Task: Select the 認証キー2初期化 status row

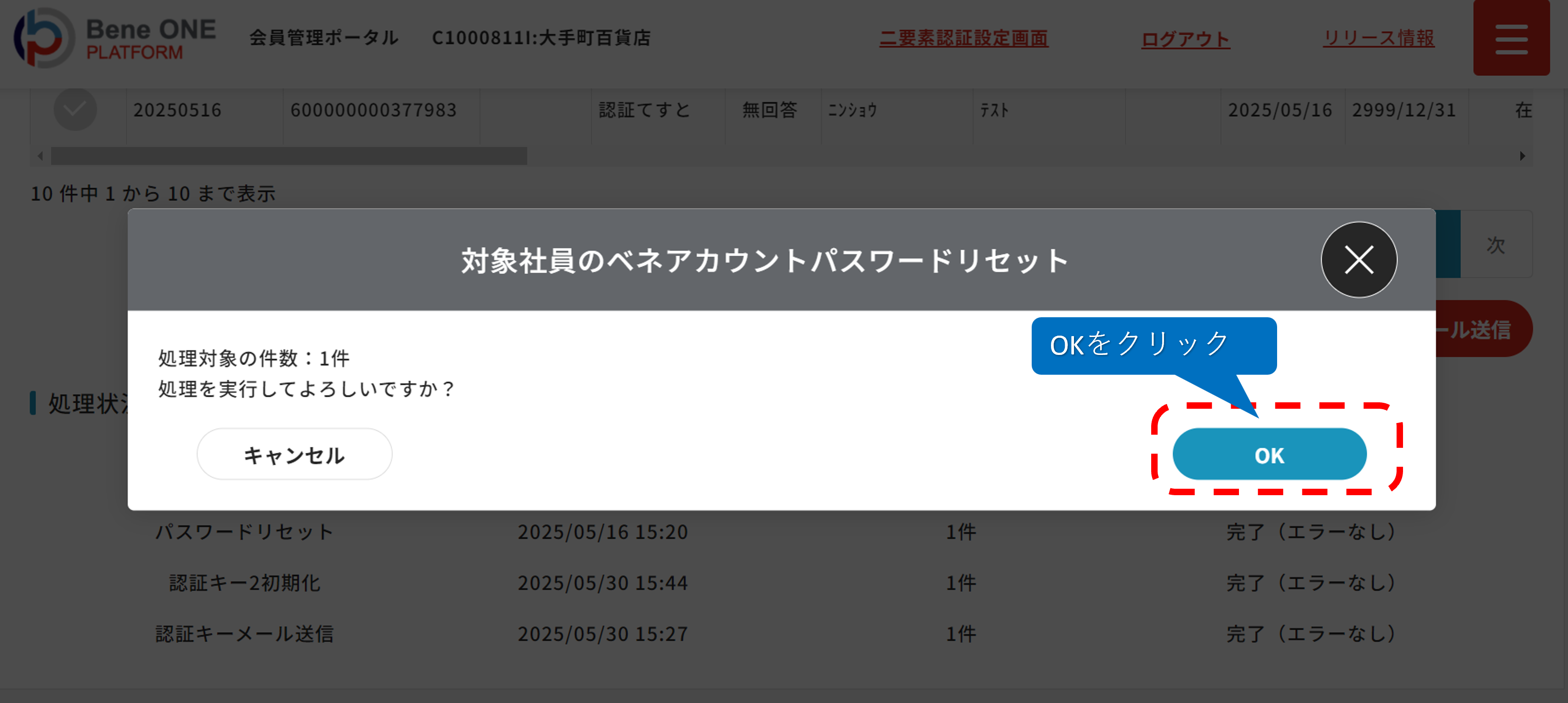Action: pyautogui.click(x=244, y=583)
